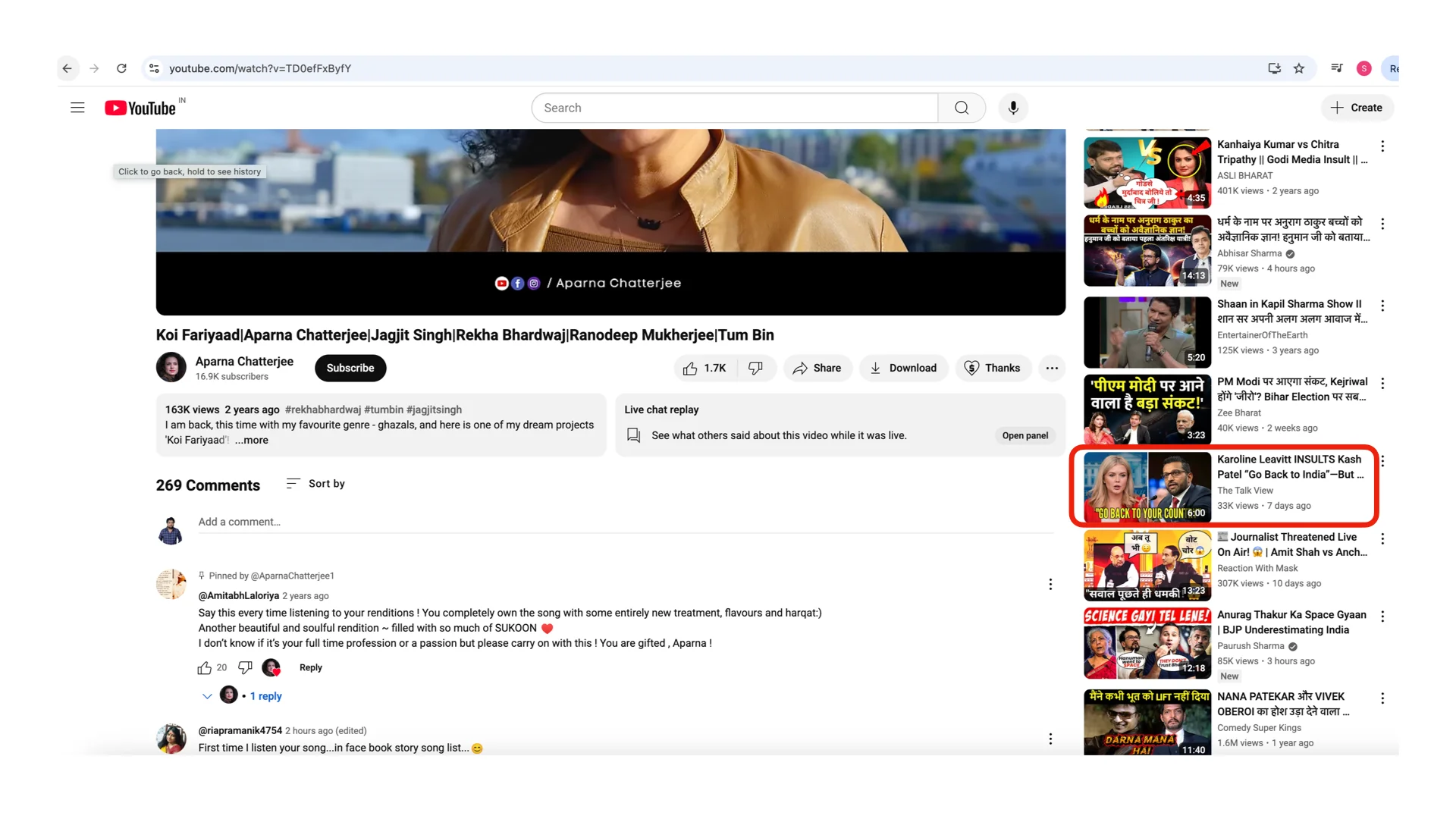The image size is (1456, 819).
Task: Click the YouTube logo to go home
Action: click(x=141, y=108)
